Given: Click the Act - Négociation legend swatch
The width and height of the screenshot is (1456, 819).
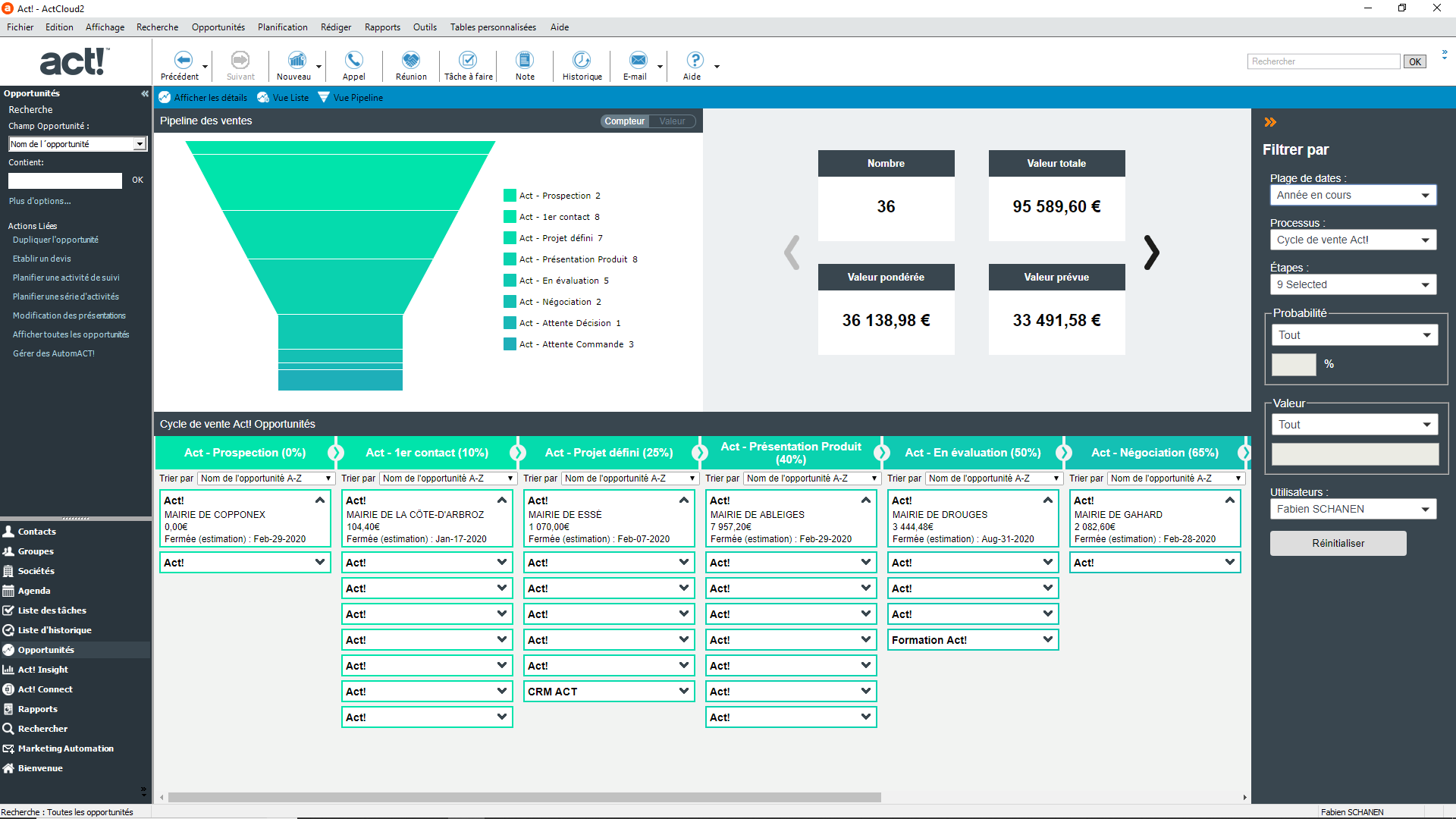Looking at the screenshot, I should (510, 301).
